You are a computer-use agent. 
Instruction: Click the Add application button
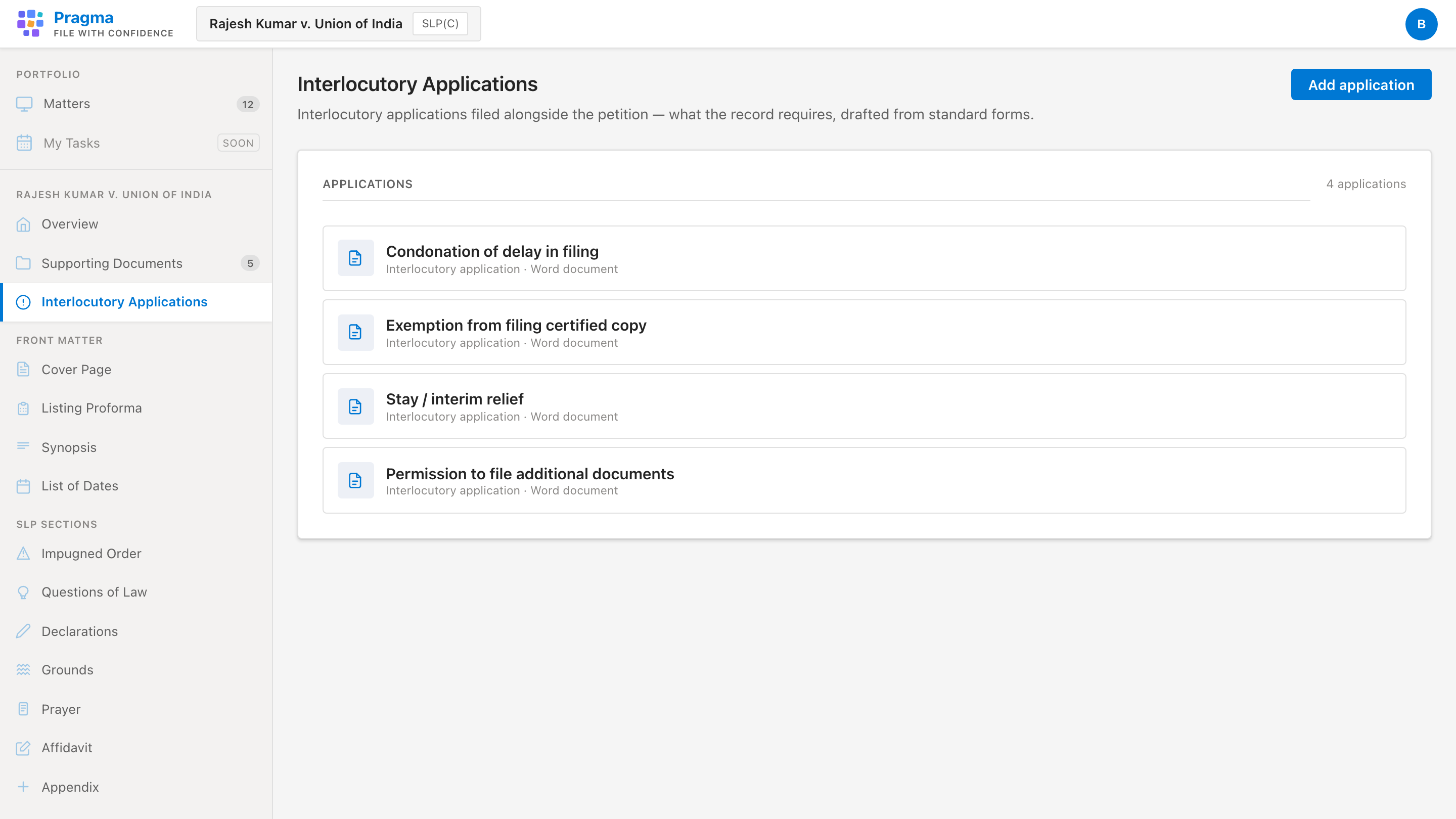pos(1361,85)
